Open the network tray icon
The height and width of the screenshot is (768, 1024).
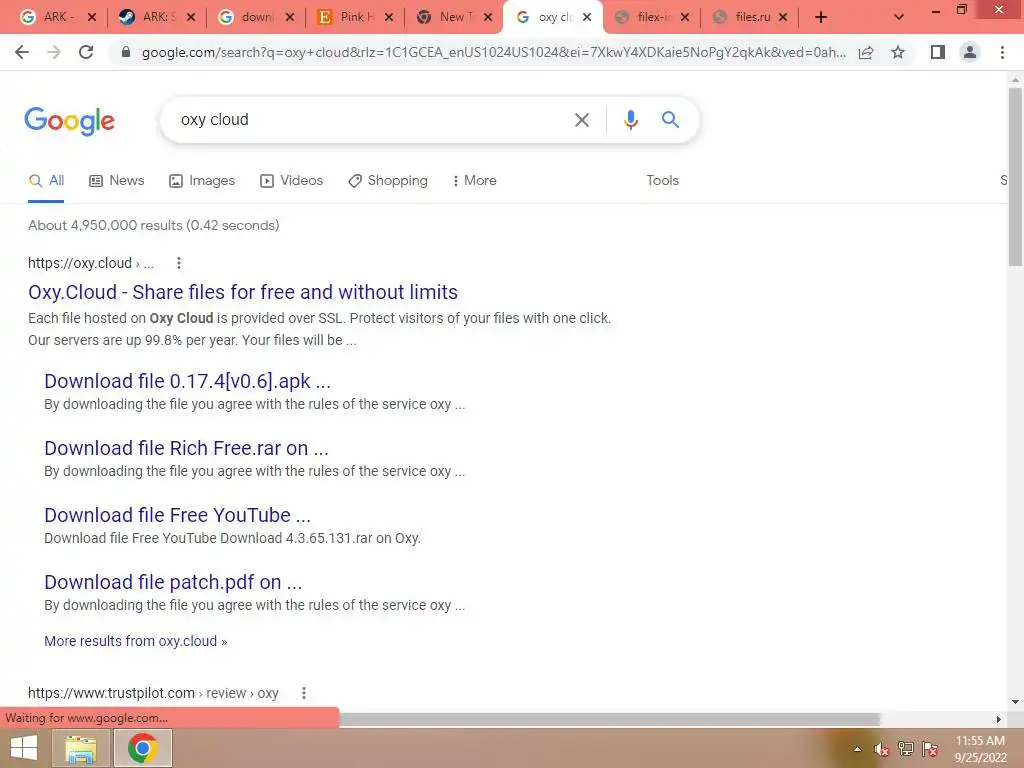[906, 749]
